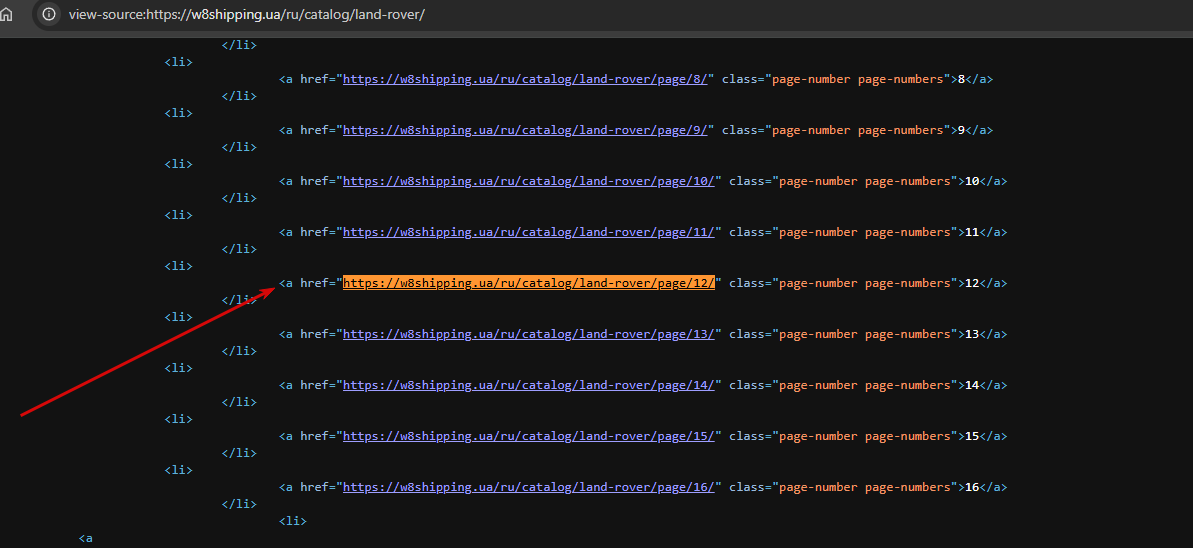Open the site info icon in address bar

tap(49, 14)
